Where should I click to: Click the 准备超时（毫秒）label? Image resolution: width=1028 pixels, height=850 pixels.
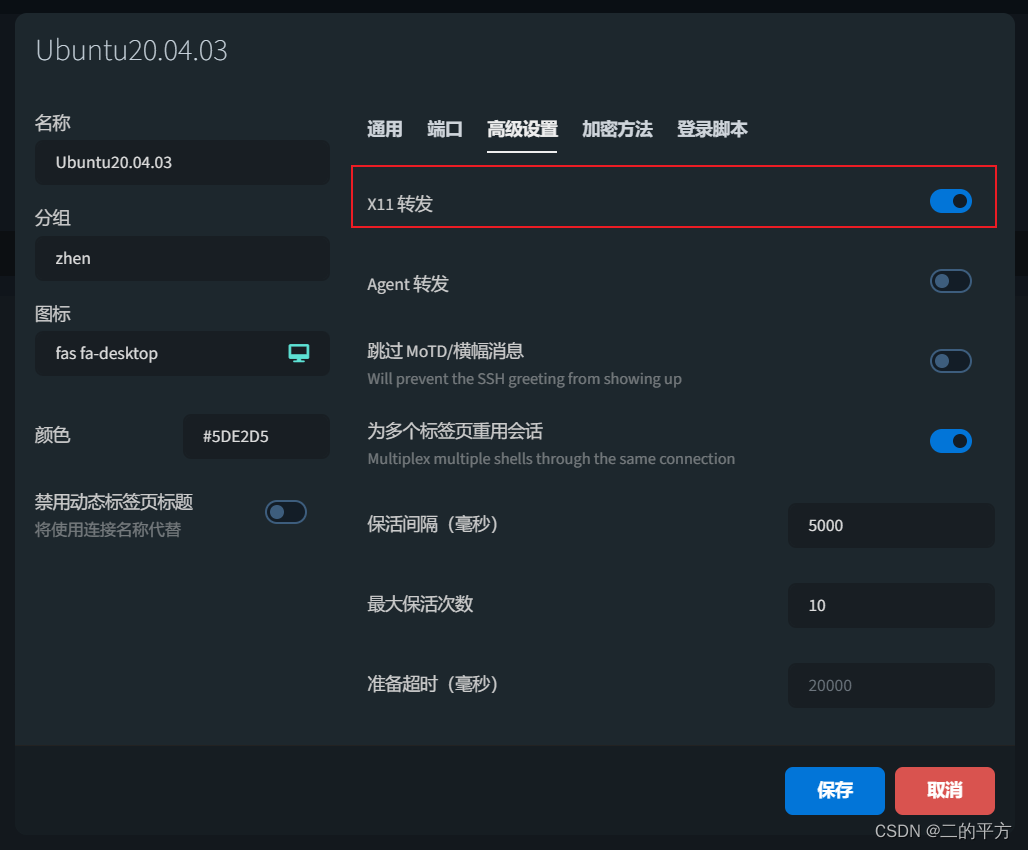(433, 684)
